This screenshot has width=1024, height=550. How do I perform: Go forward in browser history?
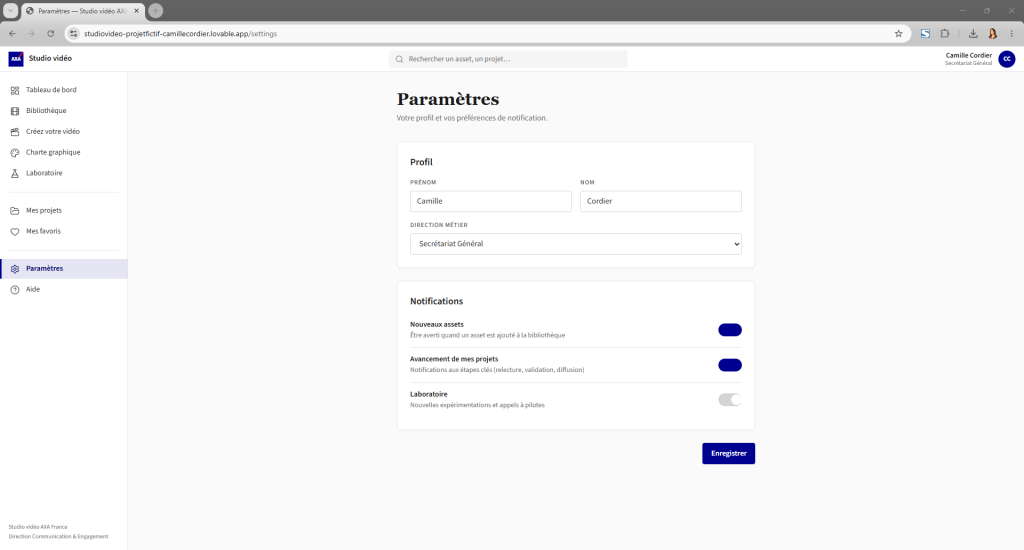[x=31, y=34]
